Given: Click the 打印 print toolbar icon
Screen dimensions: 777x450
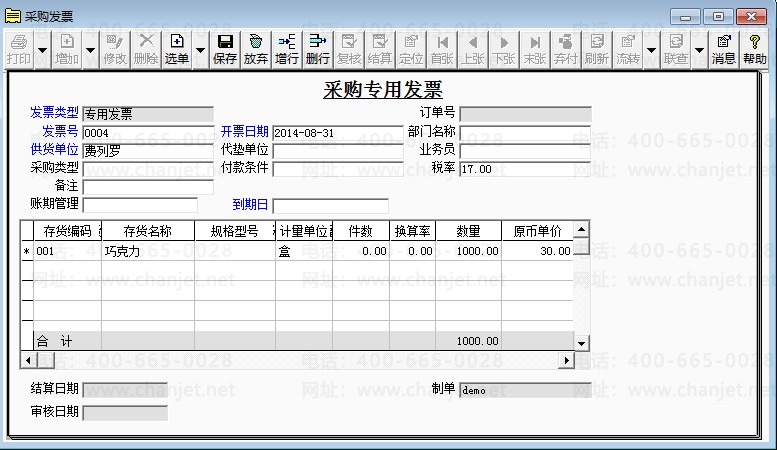Looking at the screenshot, I should point(19,50).
